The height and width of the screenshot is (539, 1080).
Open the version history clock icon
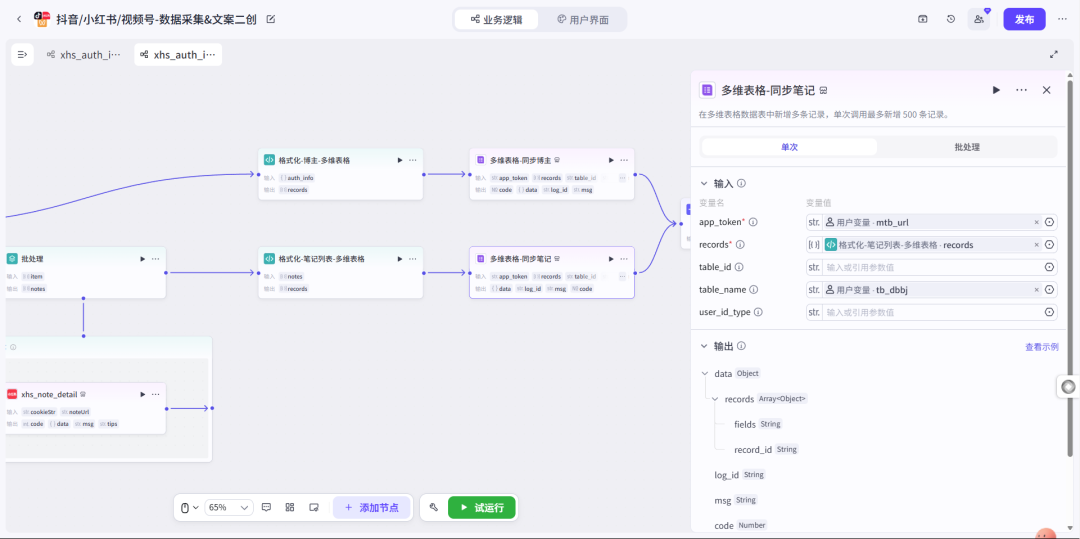[x=951, y=19]
